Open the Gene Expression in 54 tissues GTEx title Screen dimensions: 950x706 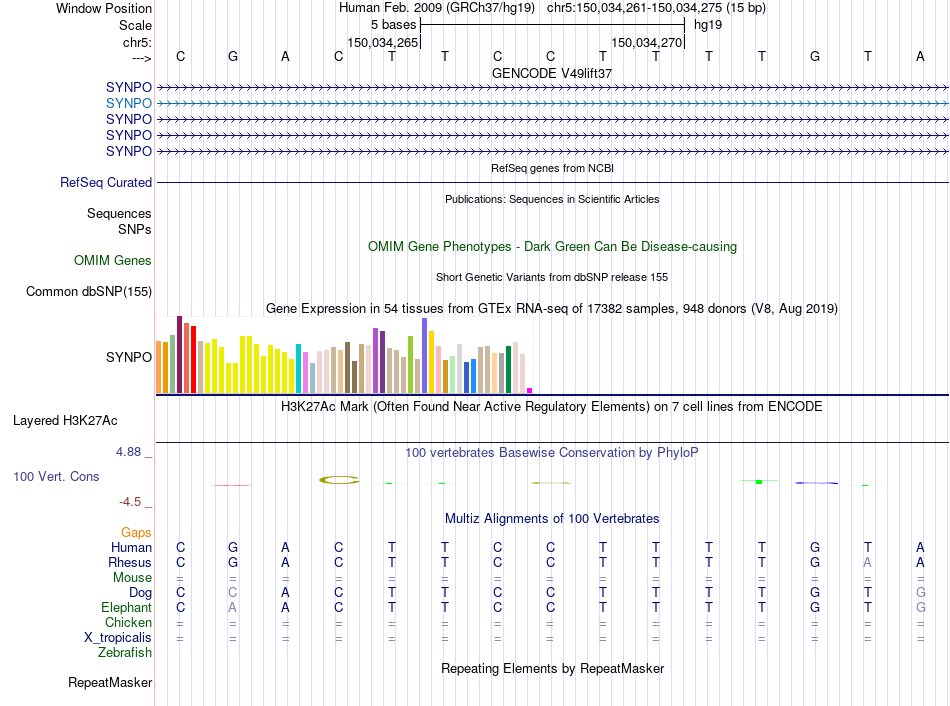click(552, 308)
